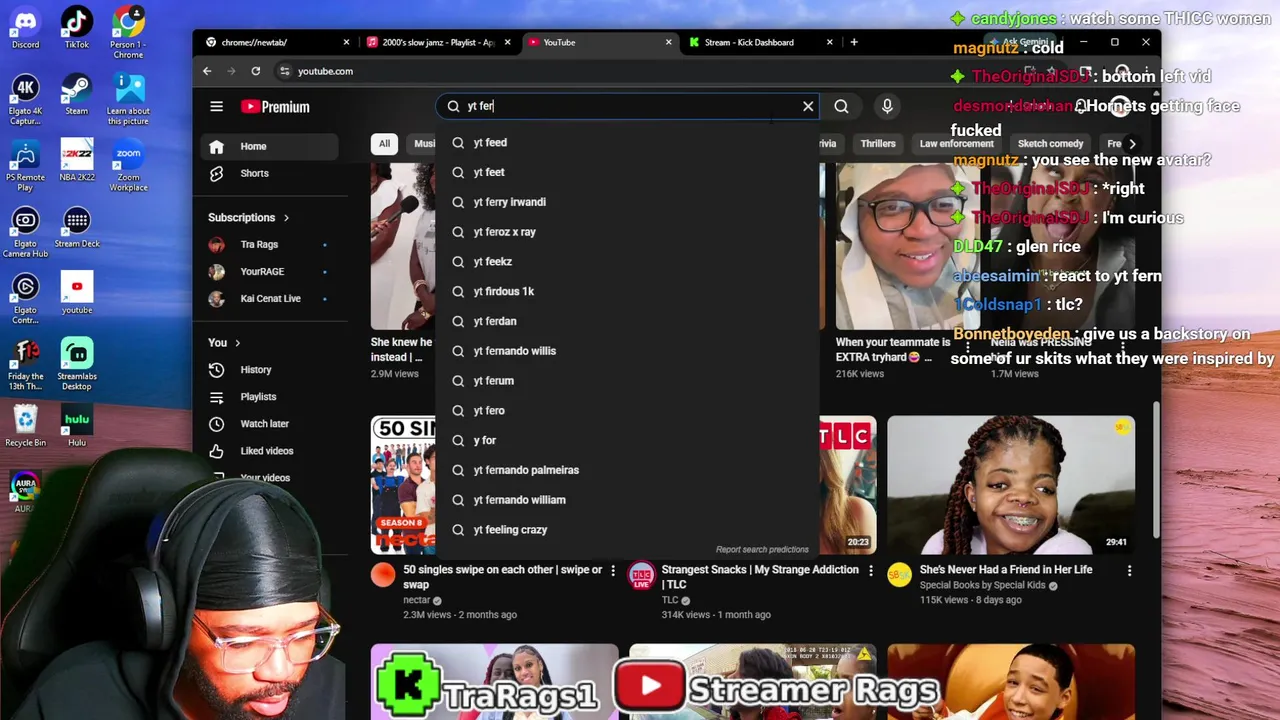Open the TLC channel avatar

641,574
